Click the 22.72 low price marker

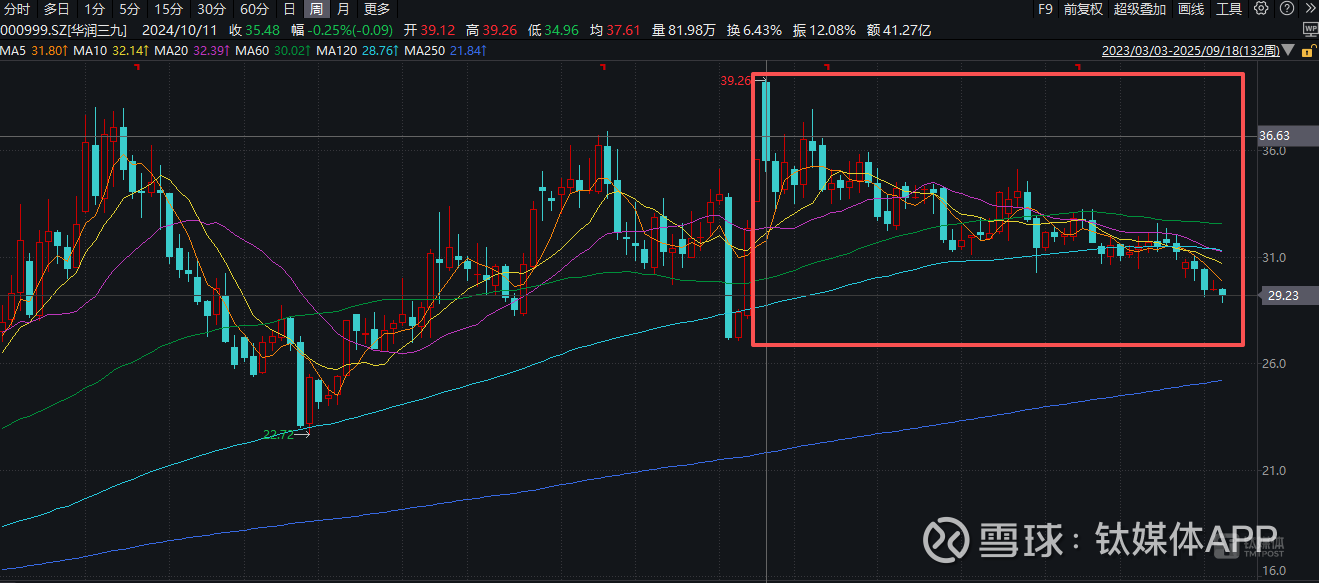coord(279,435)
